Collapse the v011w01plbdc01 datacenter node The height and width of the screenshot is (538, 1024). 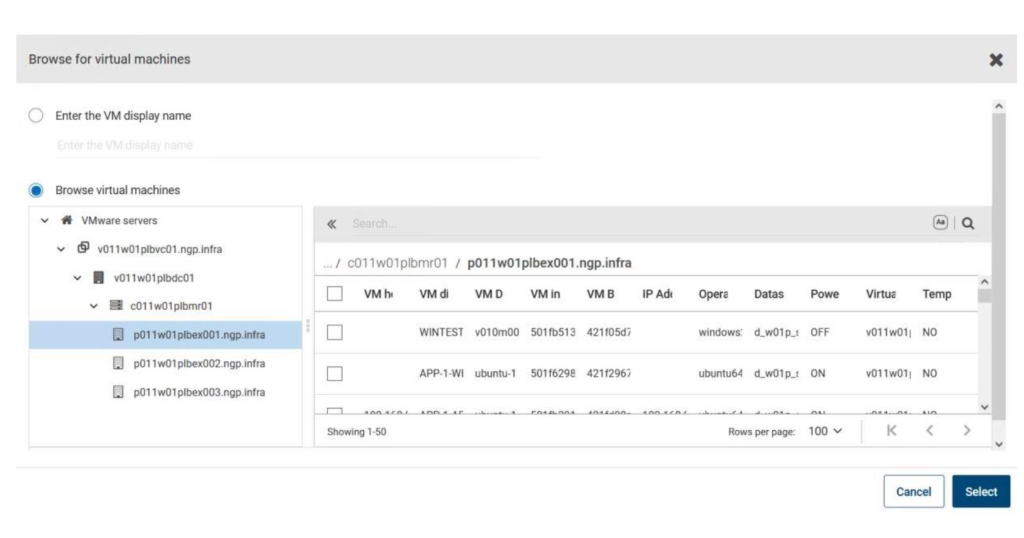pos(77,278)
